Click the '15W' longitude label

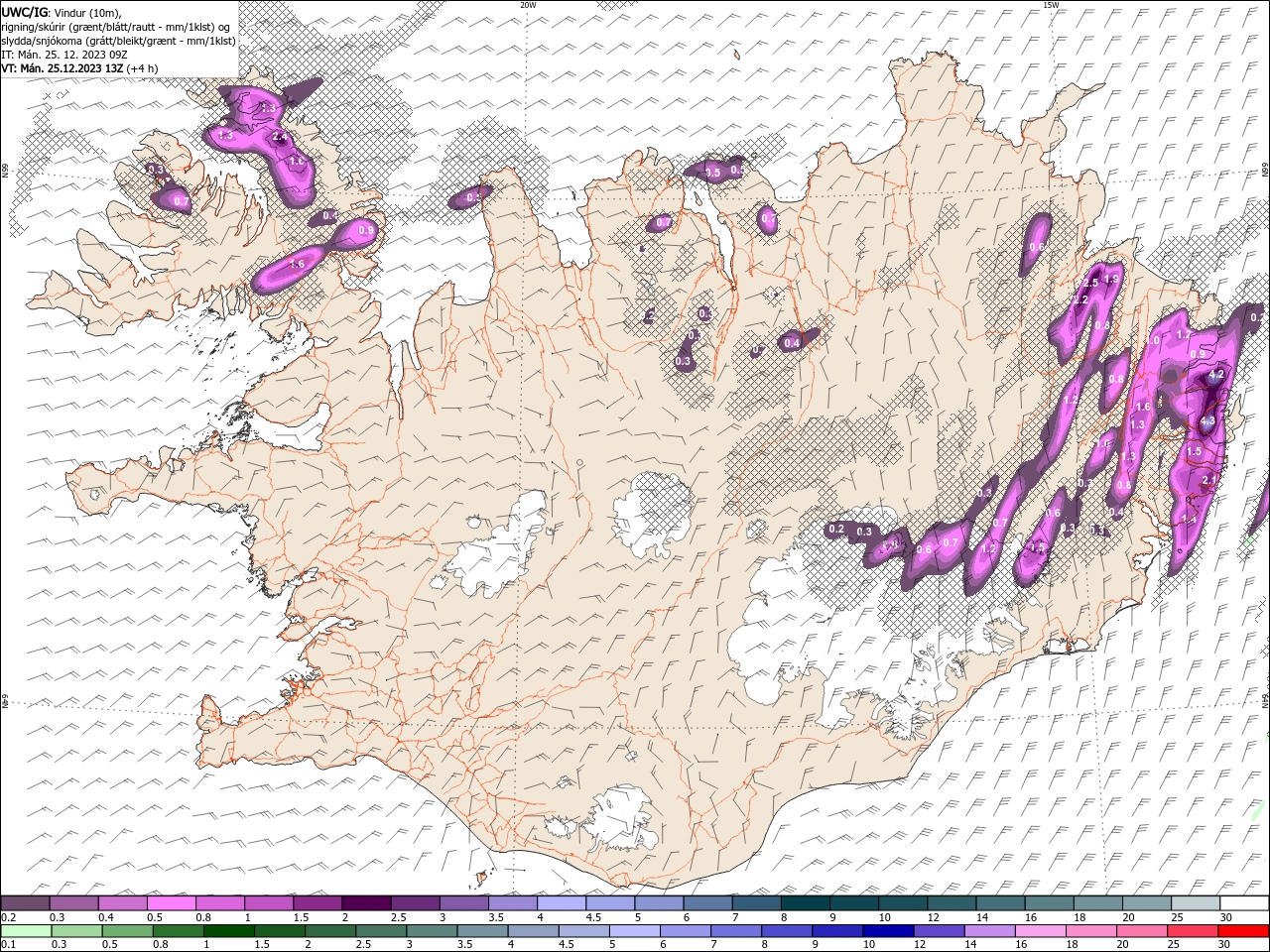pos(1051,5)
